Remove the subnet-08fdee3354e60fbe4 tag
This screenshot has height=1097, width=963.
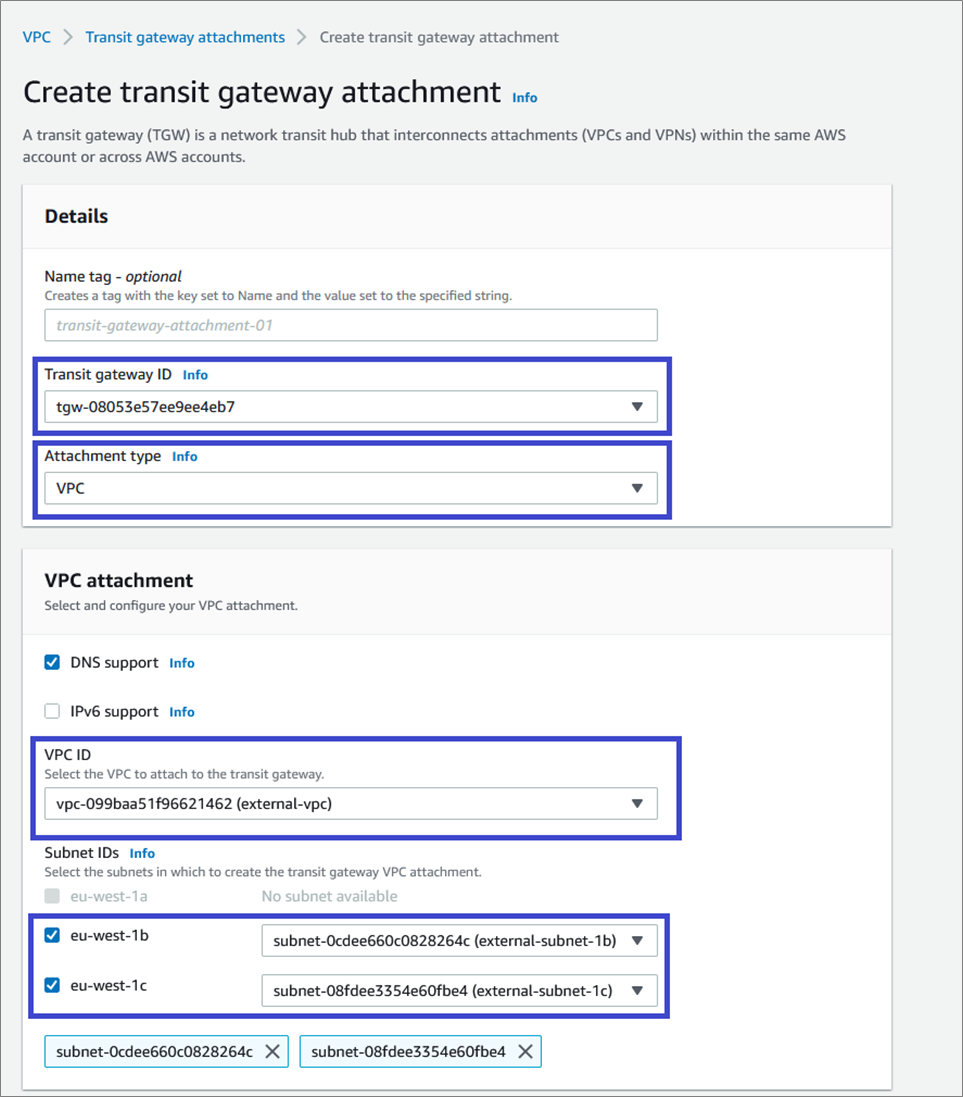(x=525, y=1051)
